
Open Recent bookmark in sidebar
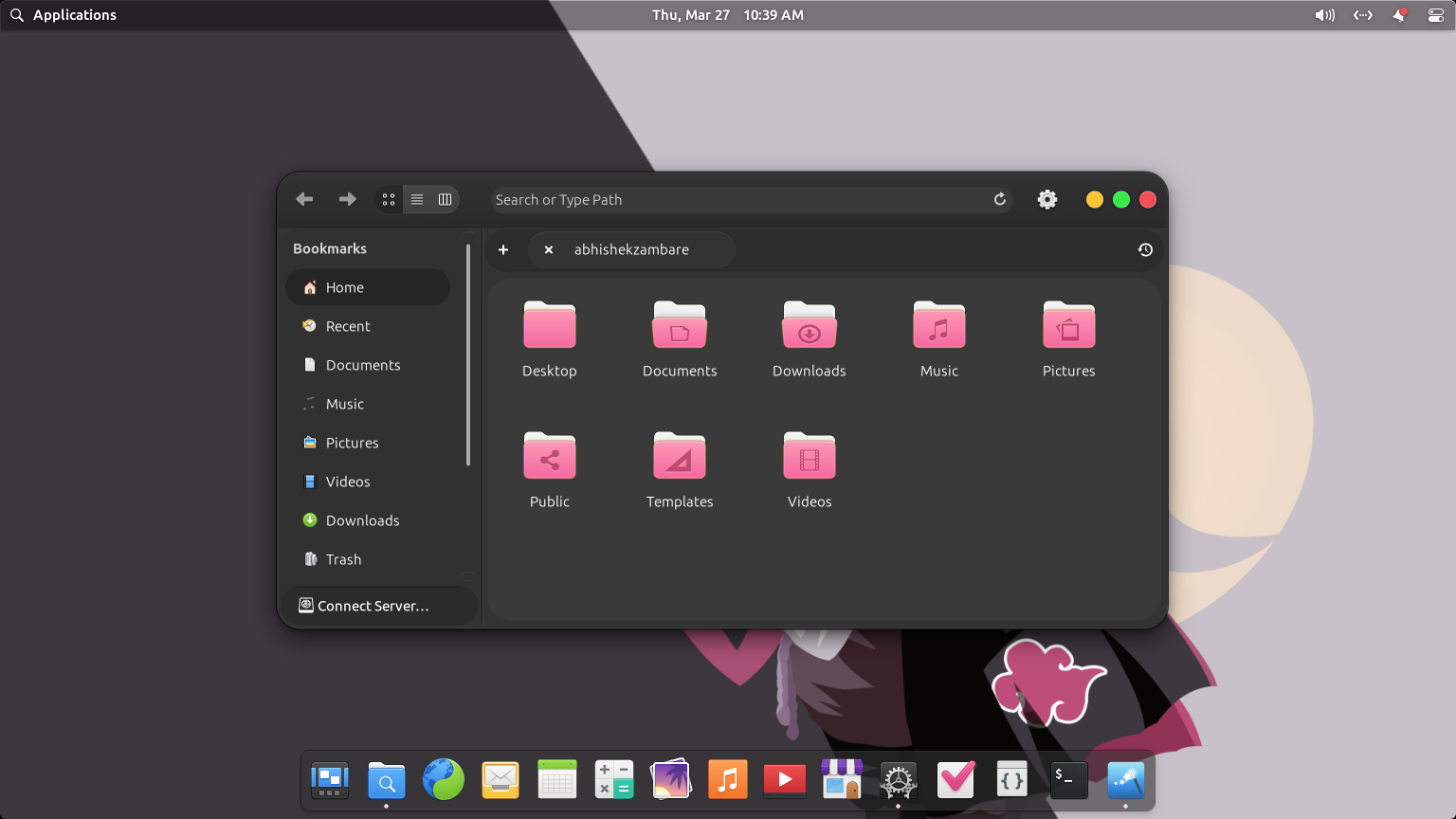[368, 326]
